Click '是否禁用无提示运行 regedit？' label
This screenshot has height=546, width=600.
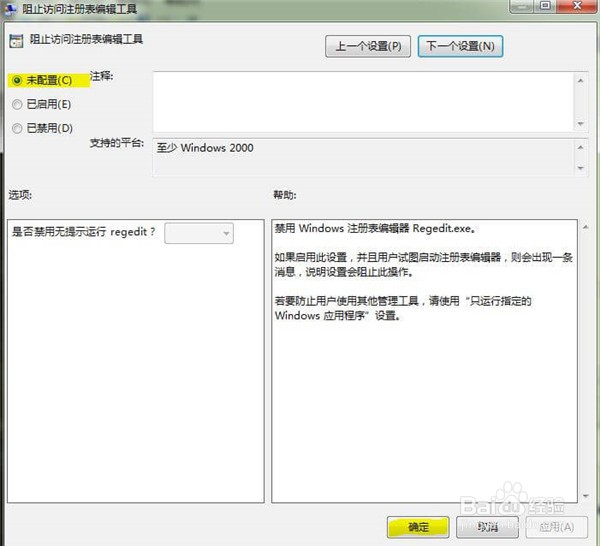pyautogui.click(x=83, y=232)
